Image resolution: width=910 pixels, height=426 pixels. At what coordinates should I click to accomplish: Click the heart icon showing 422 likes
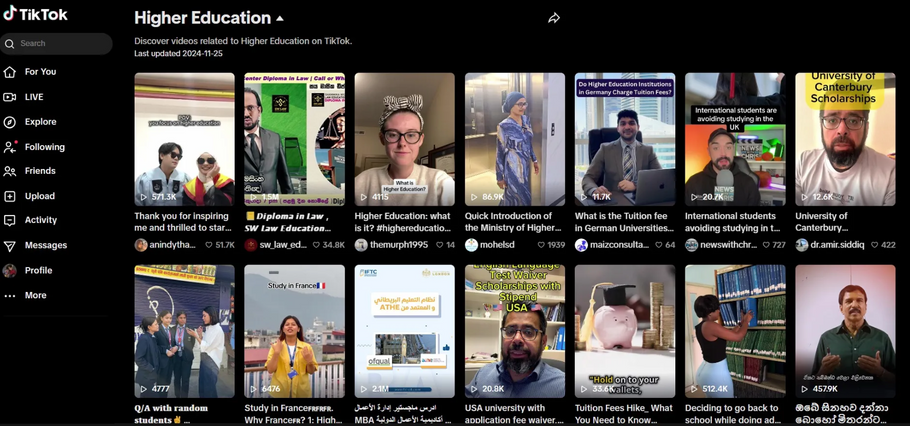click(x=874, y=245)
